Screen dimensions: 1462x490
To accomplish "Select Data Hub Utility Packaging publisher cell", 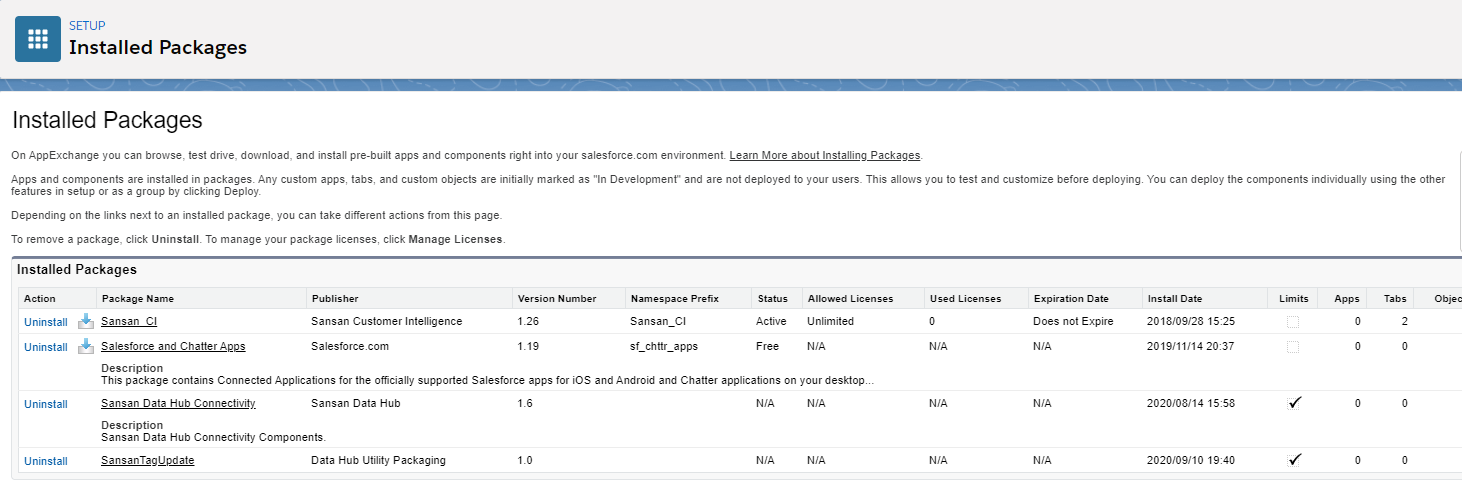I will tap(379, 460).
